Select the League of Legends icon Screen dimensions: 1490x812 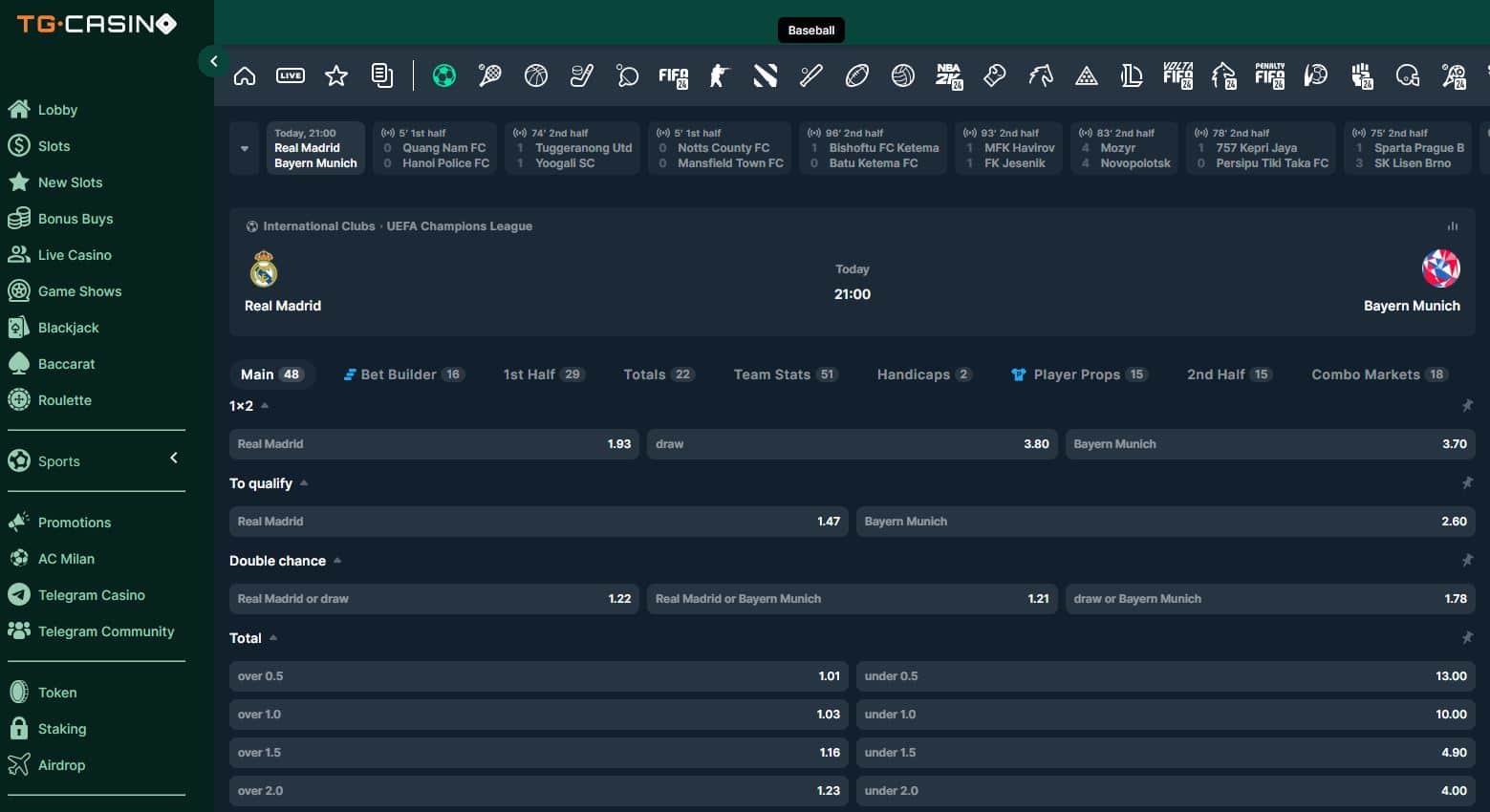[x=1132, y=75]
